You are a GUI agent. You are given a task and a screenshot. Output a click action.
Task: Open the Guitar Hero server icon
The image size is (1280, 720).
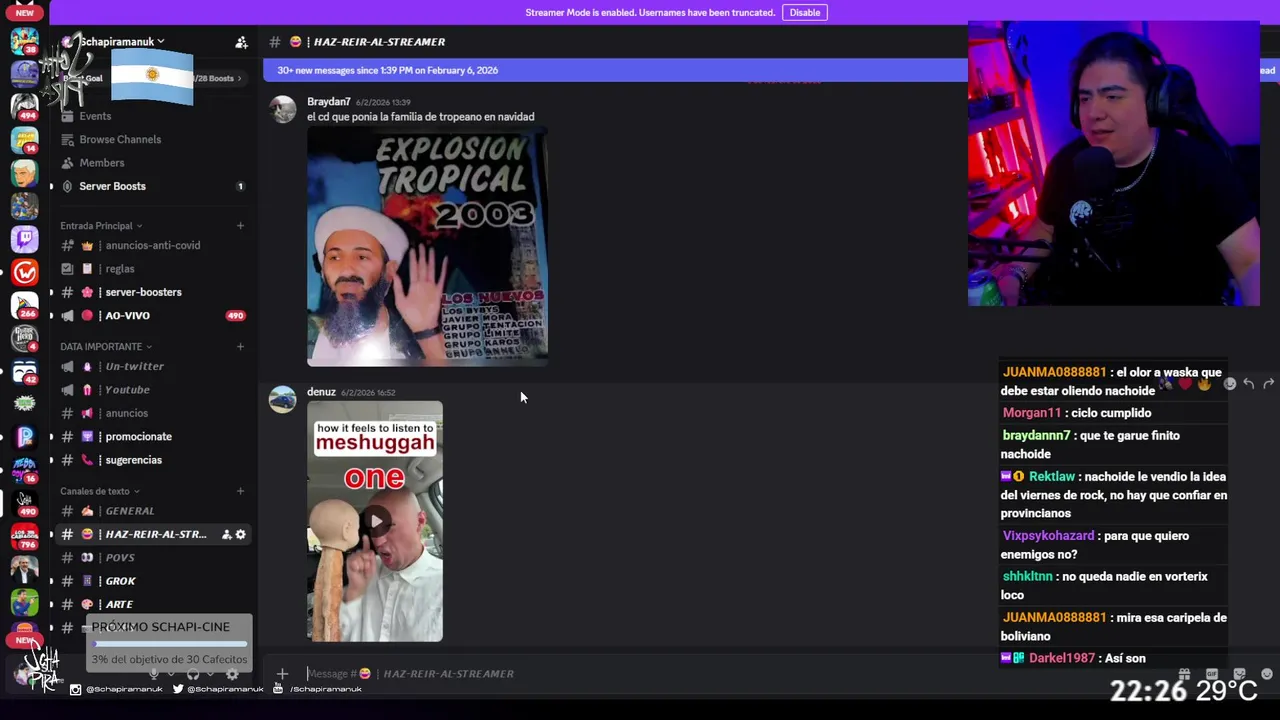(24, 338)
